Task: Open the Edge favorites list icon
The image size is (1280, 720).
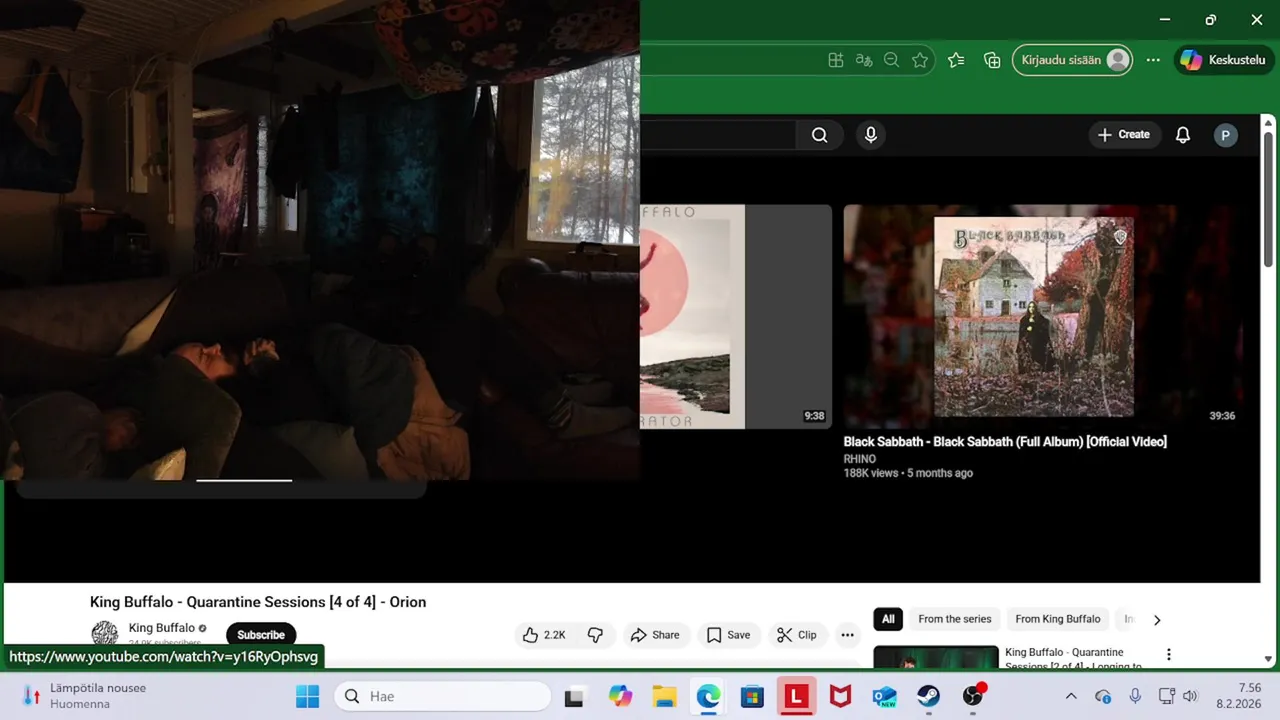Action: [x=956, y=60]
